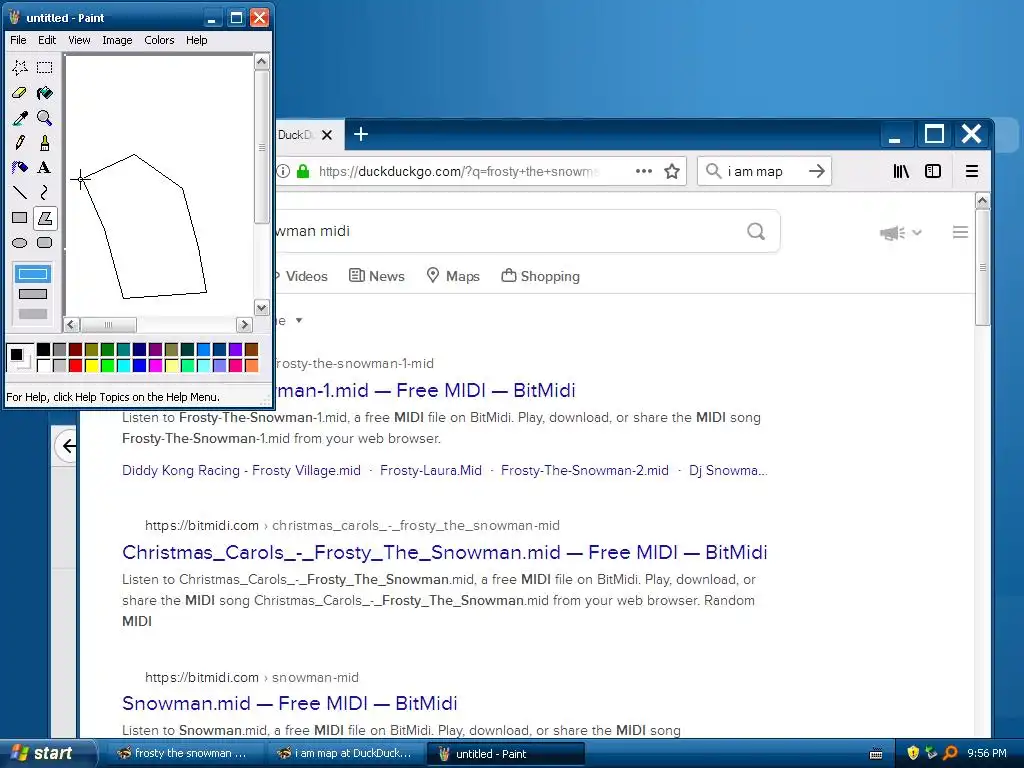Image resolution: width=1024 pixels, height=768 pixels.
Task: Pick the bright red palette swatch
Action: coord(76,366)
